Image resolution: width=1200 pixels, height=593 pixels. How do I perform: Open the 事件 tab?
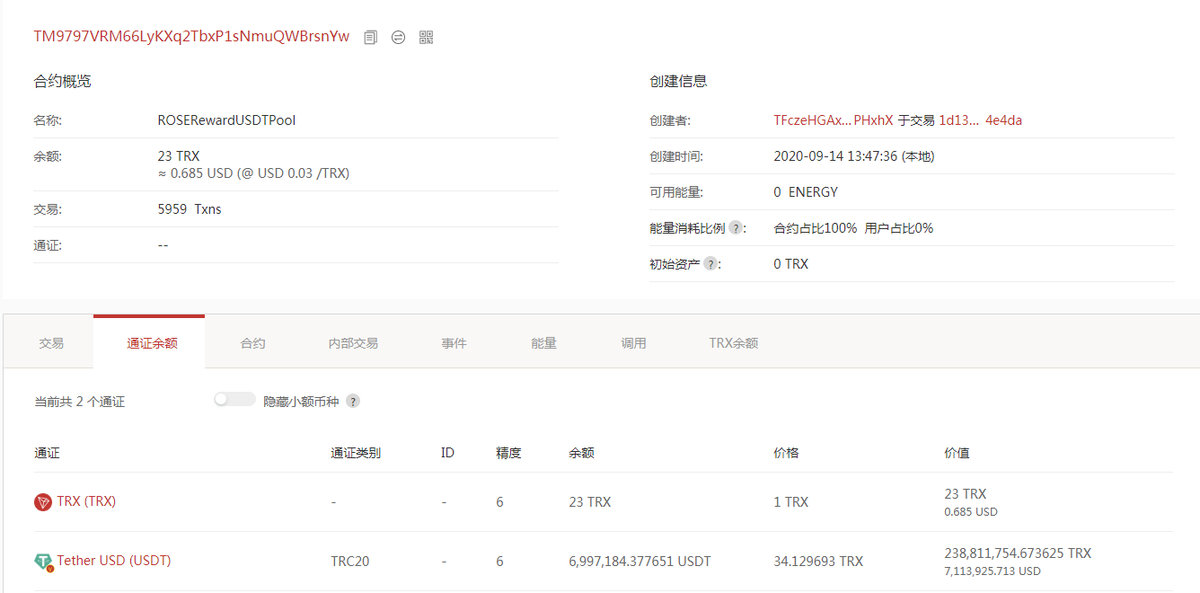454,343
